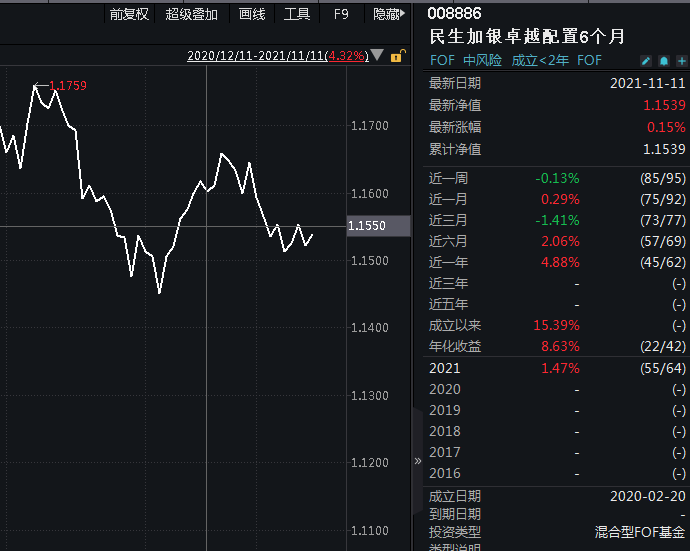Click the FOF tag next to 中风险
This screenshot has height=551, width=690.
[x=441, y=60]
